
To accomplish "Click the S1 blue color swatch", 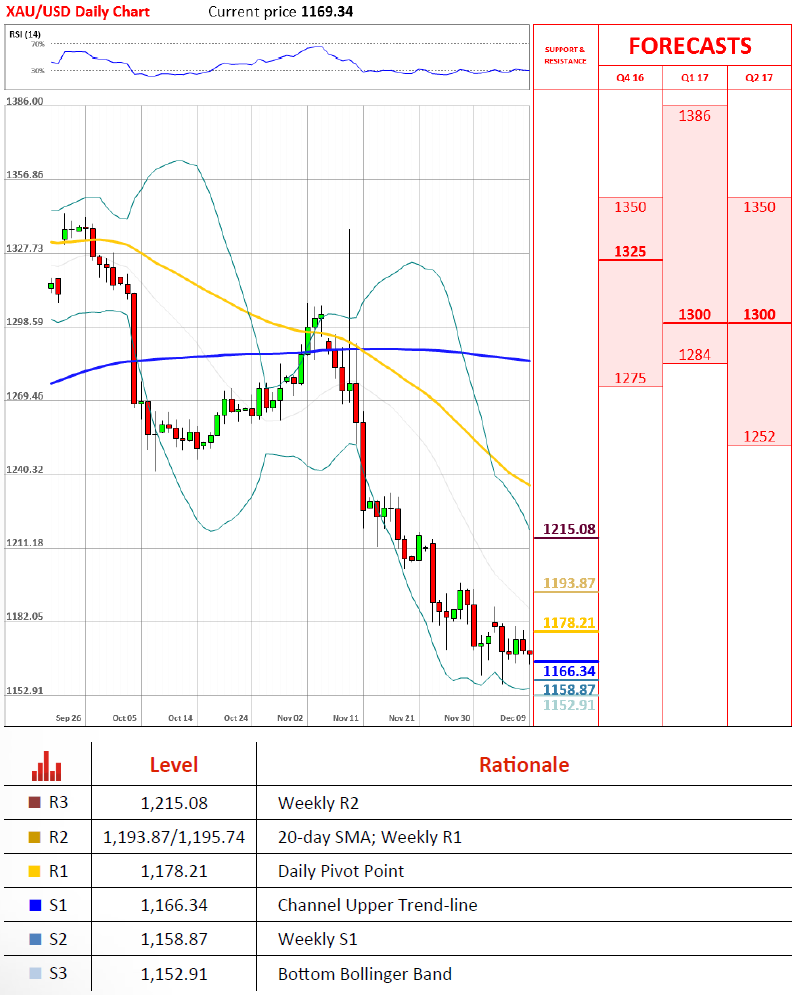I will pyautogui.click(x=35, y=905).
